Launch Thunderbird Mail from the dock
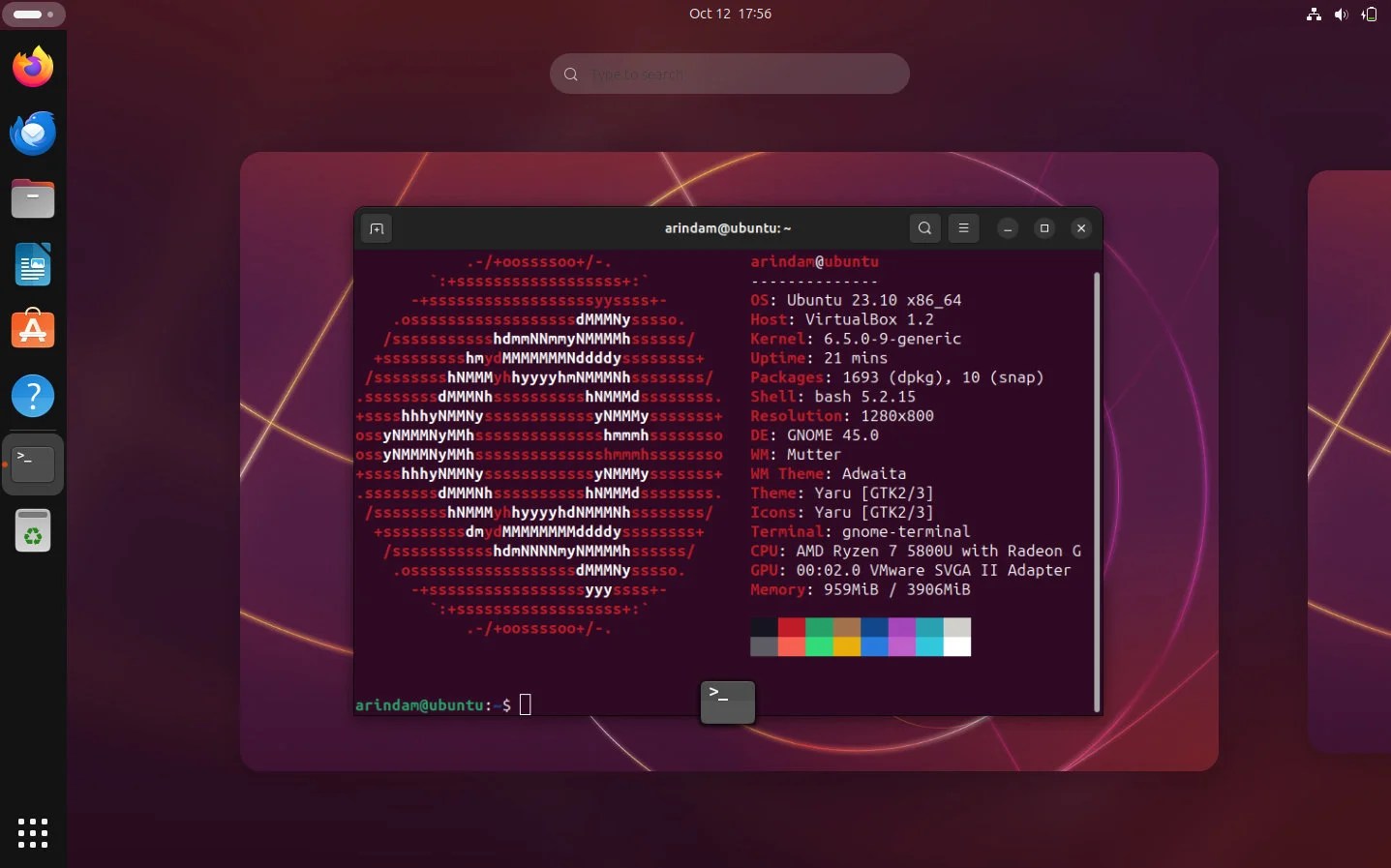1391x868 pixels. tap(33, 133)
